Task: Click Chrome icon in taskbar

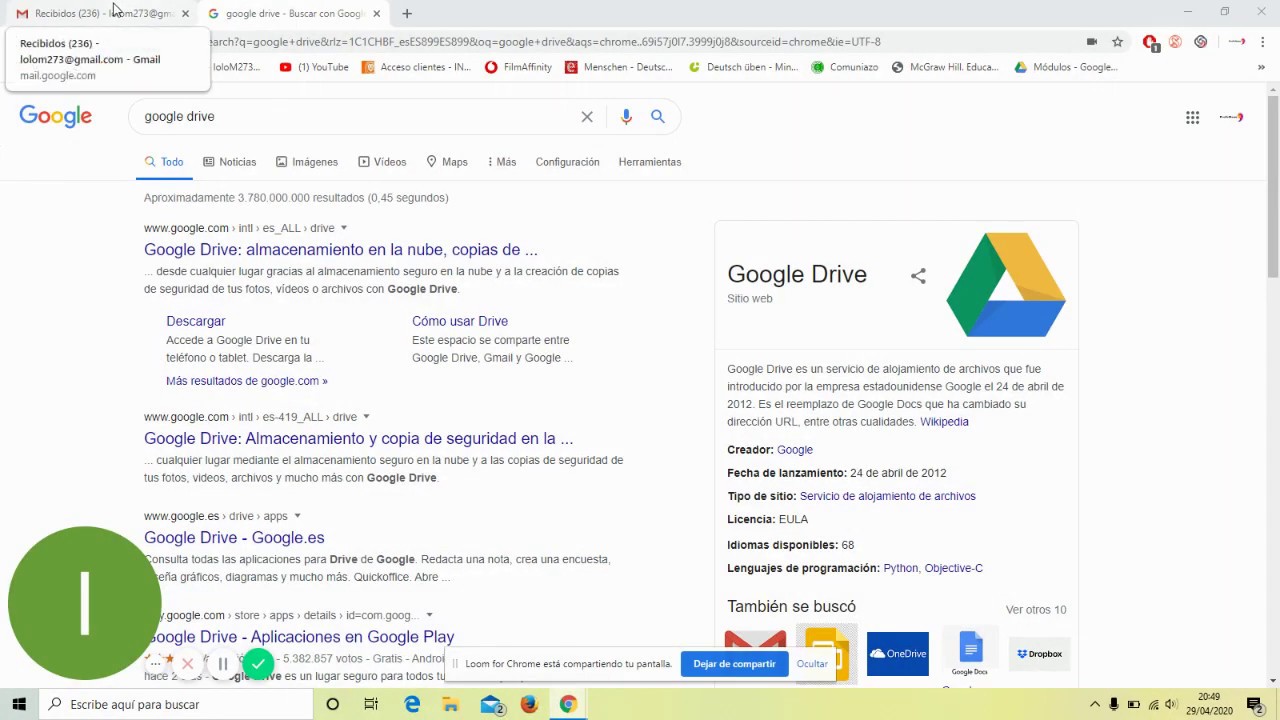Action: click(568, 704)
